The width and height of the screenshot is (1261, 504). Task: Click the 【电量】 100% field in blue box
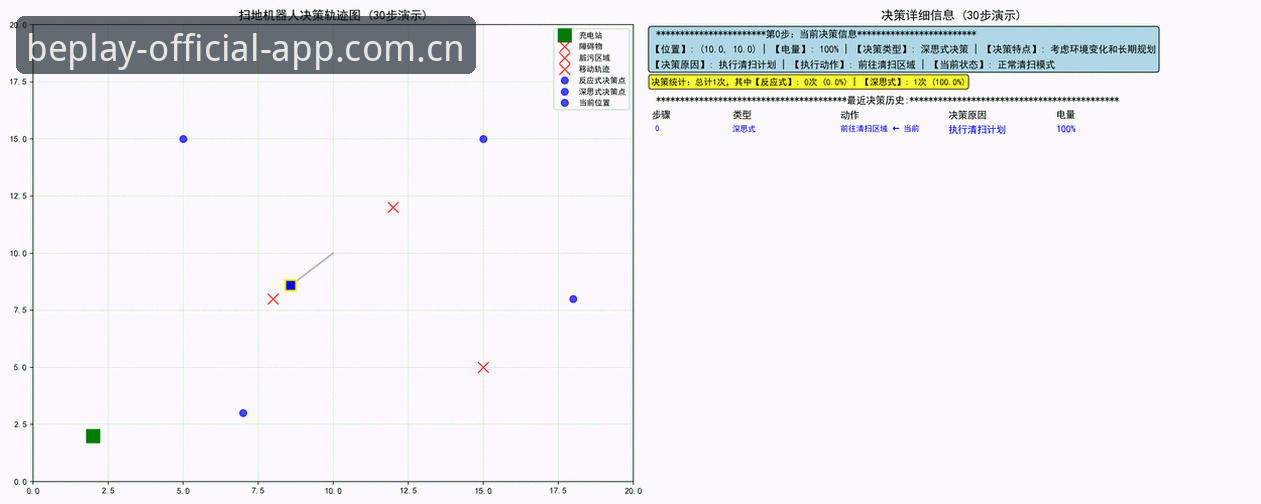point(806,49)
